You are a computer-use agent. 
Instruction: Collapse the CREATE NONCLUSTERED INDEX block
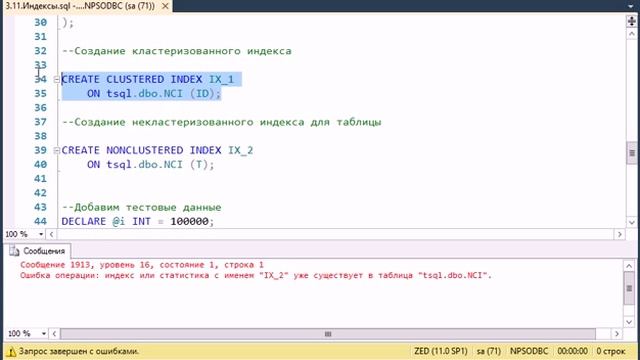click(57, 151)
